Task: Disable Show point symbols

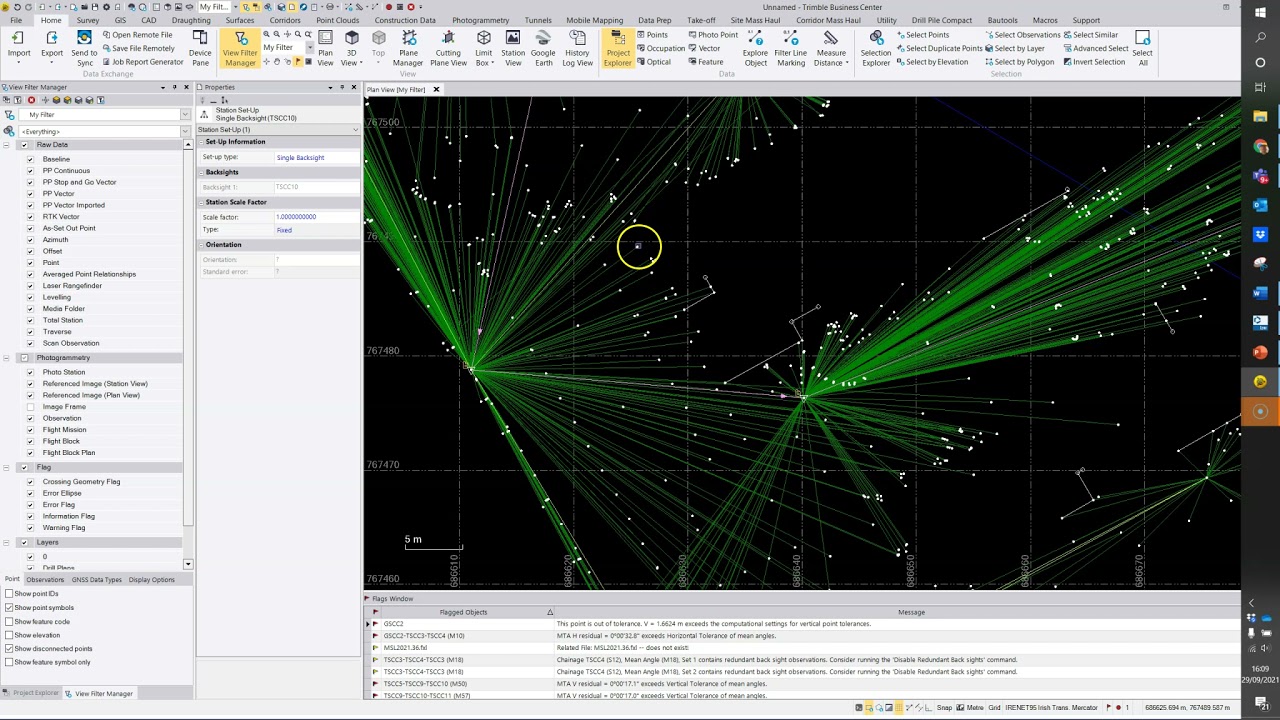Action: tap(9, 608)
